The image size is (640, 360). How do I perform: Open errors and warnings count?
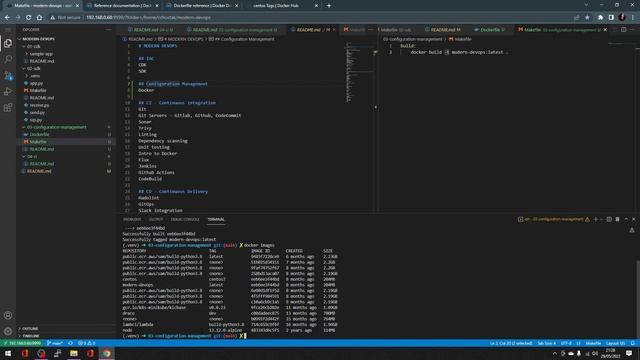[87, 343]
